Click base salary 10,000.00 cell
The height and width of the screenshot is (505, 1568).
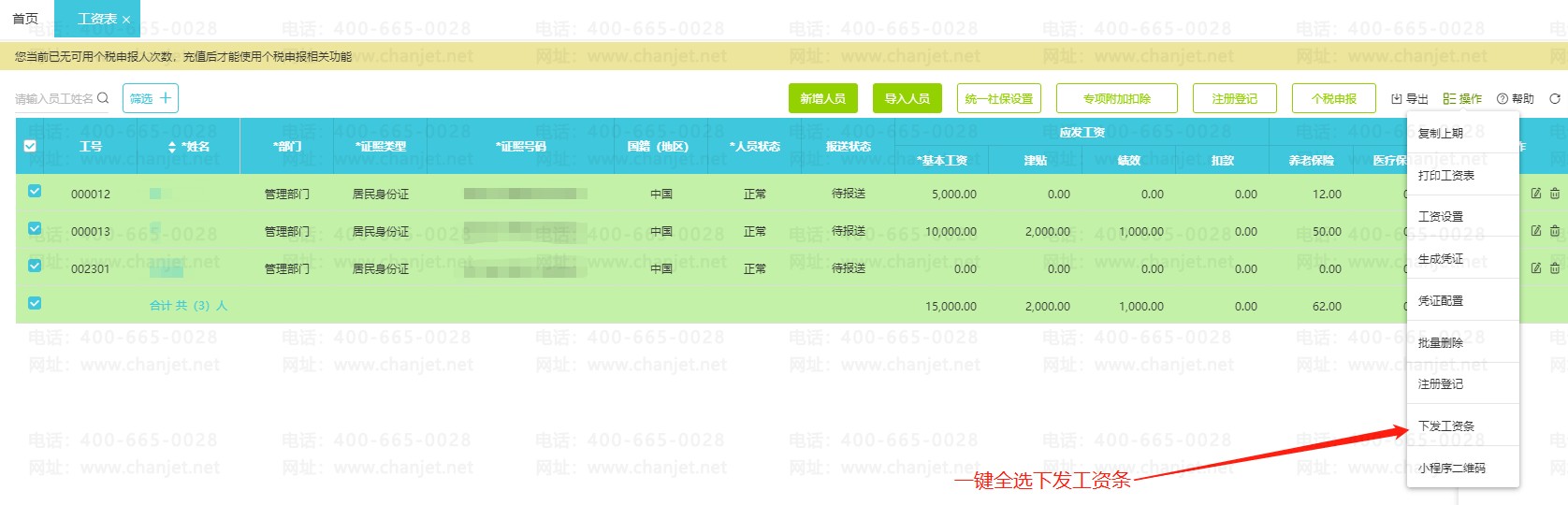(951, 232)
